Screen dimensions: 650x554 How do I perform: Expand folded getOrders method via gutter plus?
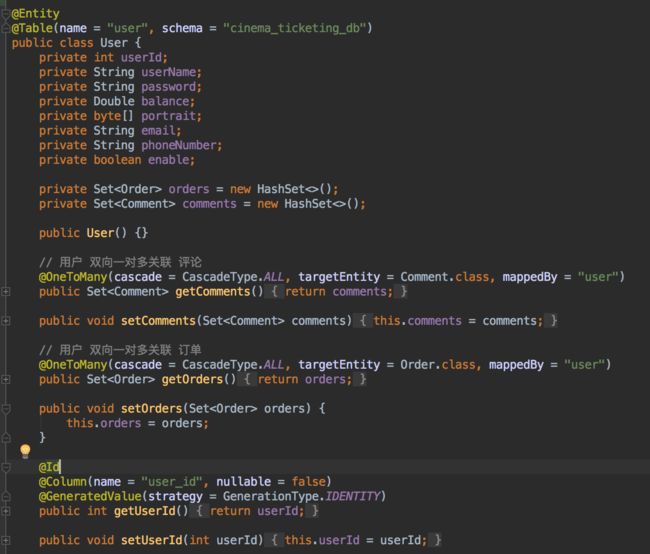coord(5,379)
